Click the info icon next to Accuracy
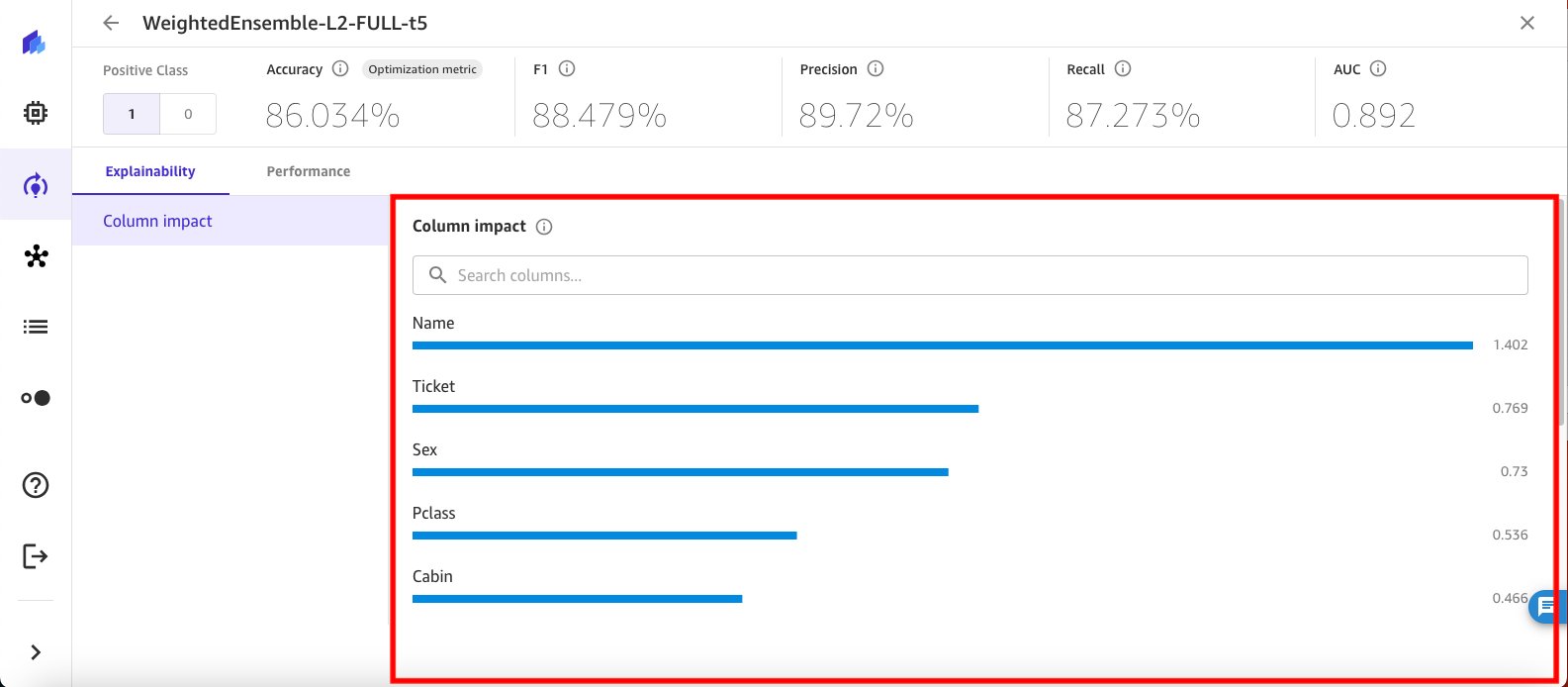The width and height of the screenshot is (1568, 687). pyautogui.click(x=340, y=69)
